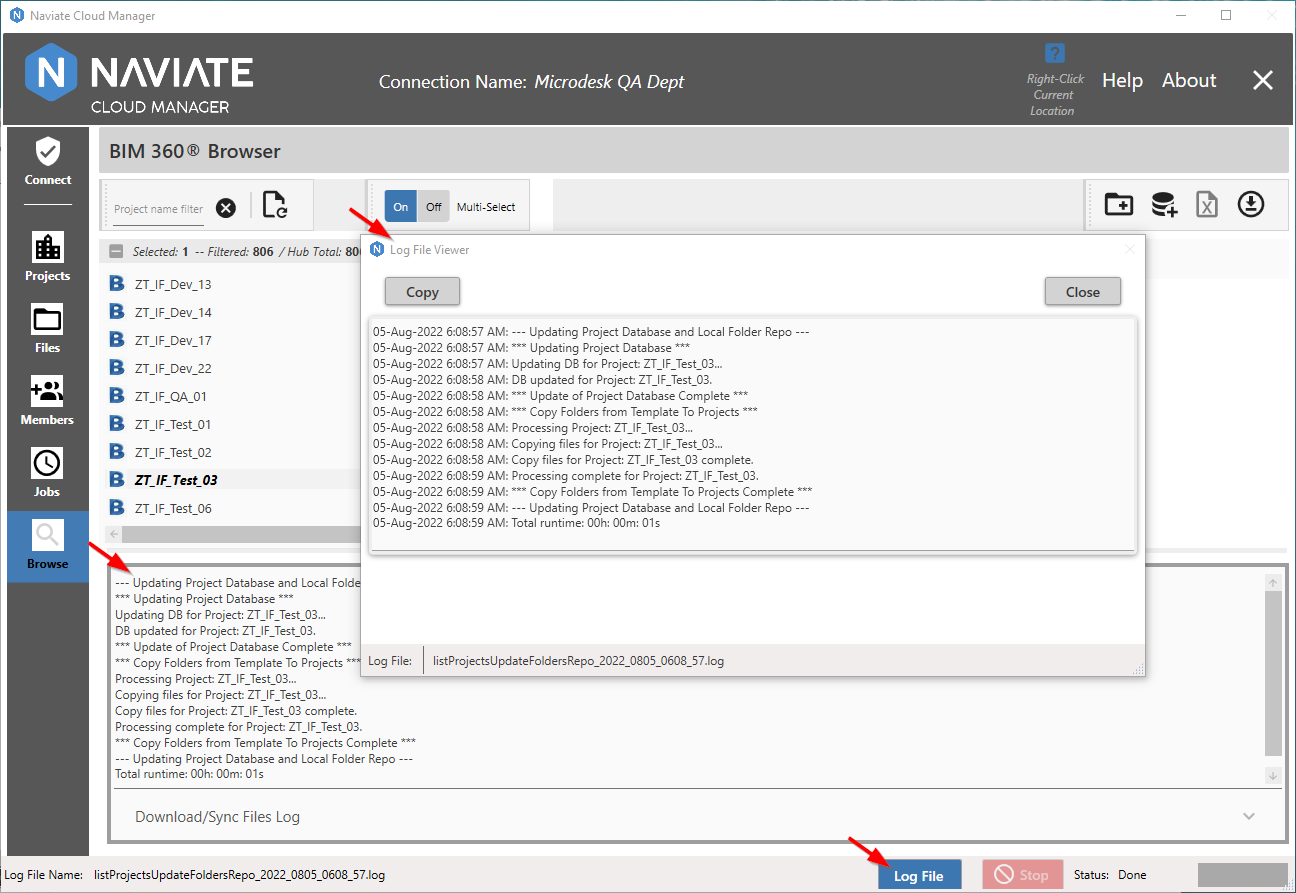Open the Jobs section in sidebar

tap(48, 473)
